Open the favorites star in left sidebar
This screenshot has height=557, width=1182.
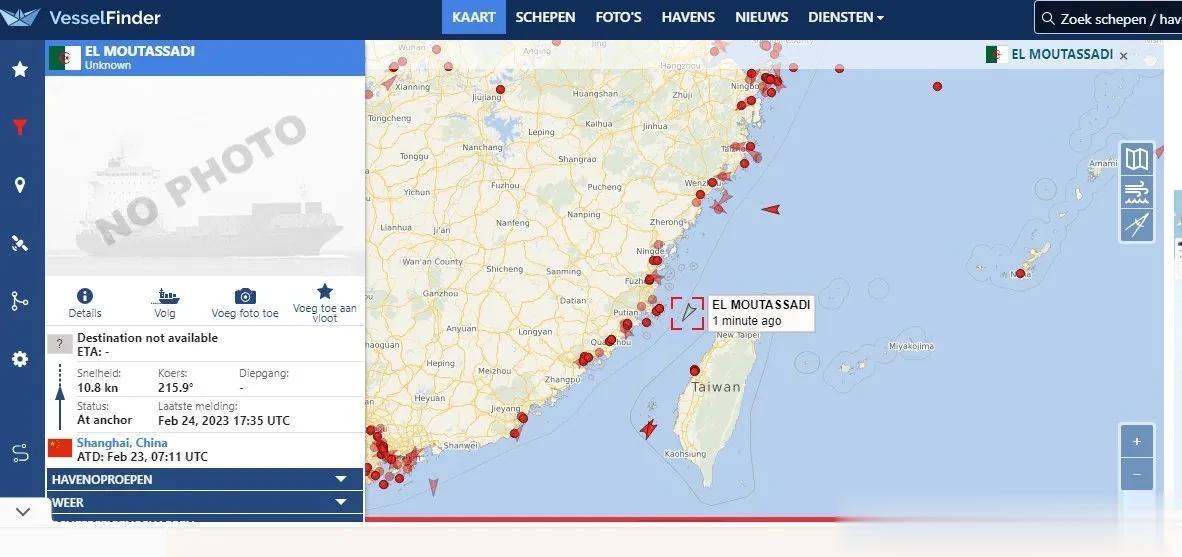pos(20,69)
